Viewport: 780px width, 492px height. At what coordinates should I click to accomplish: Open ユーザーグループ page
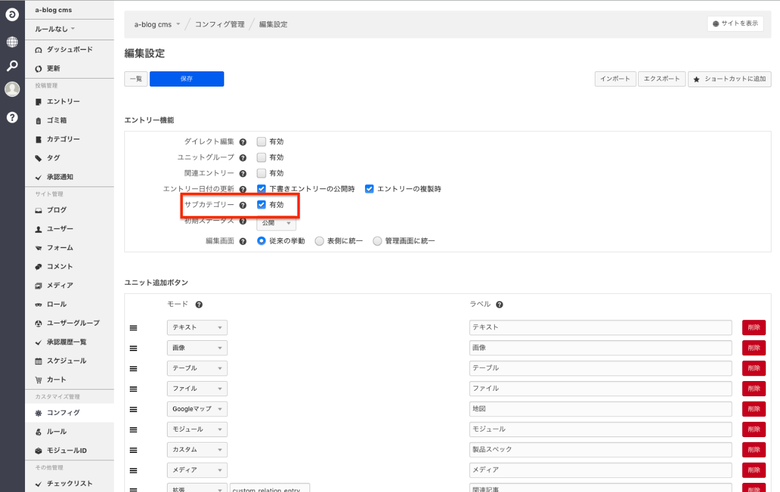pos(70,323)
